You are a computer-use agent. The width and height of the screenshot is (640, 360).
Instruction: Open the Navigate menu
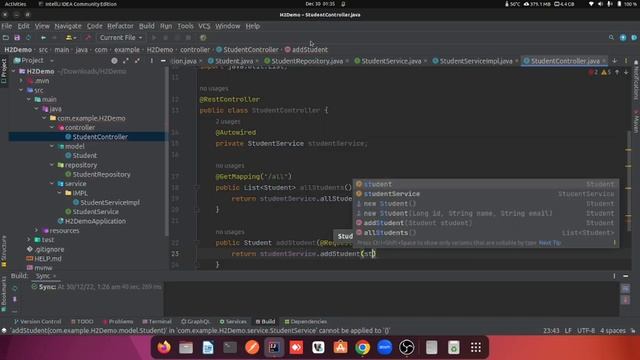tap(68, 26)
